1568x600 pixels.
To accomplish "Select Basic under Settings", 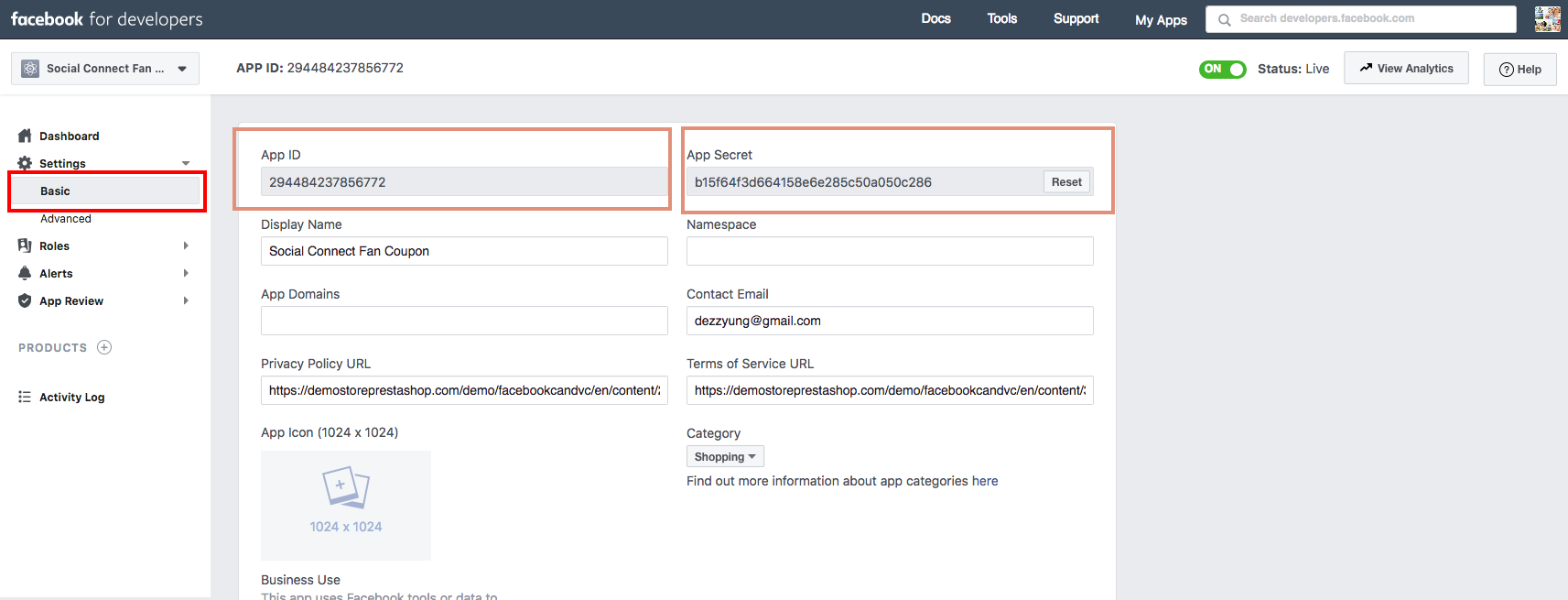I will (105, 191).
